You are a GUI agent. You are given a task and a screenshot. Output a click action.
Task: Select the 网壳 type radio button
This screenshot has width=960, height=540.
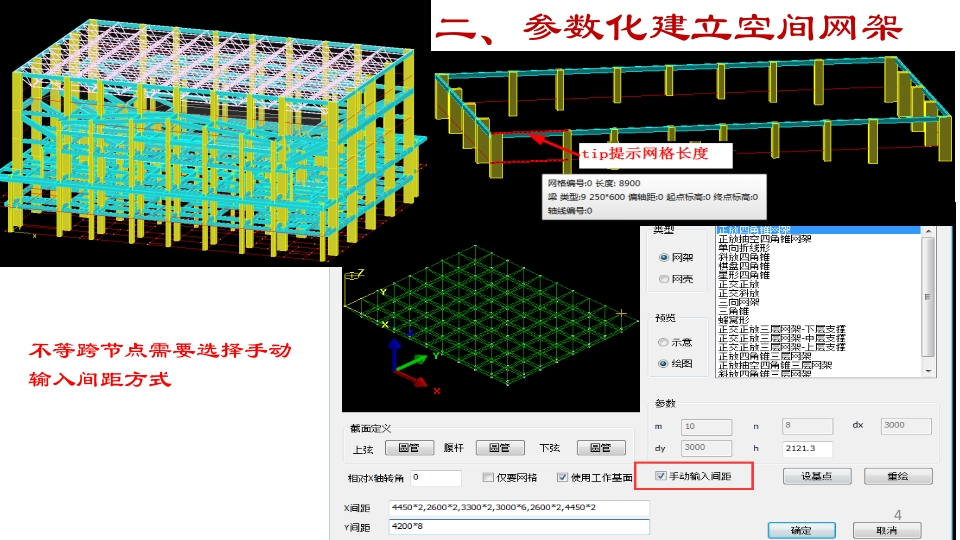pyautogui.click(x=664, y=279)
